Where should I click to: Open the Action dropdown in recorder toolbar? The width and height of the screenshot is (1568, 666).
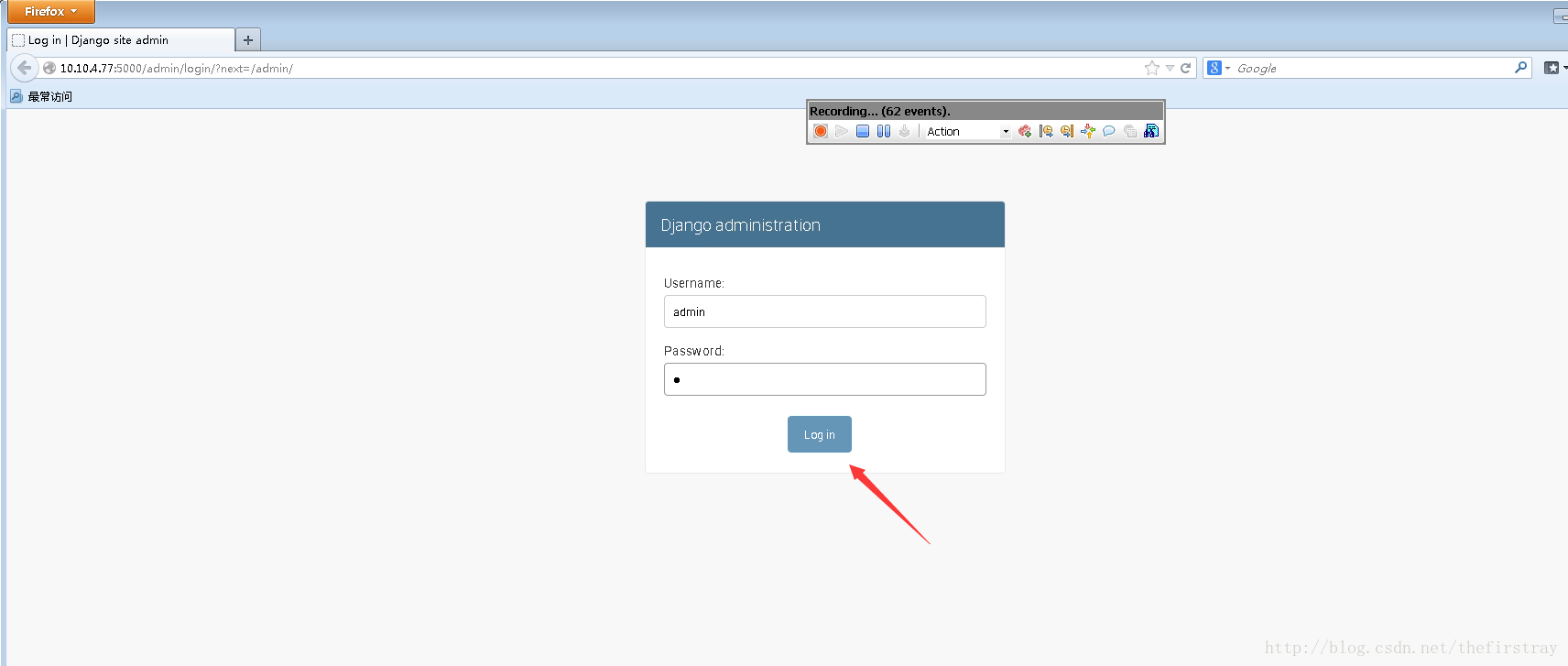point(967,132)
